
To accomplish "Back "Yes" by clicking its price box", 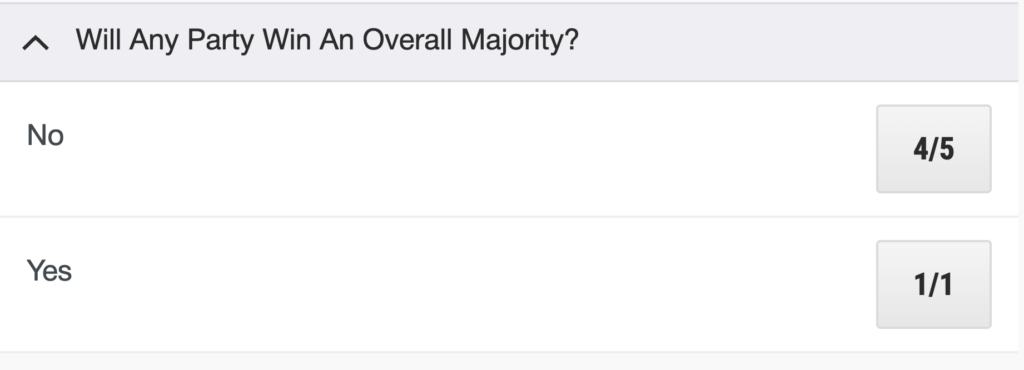I will coord(933,285).
